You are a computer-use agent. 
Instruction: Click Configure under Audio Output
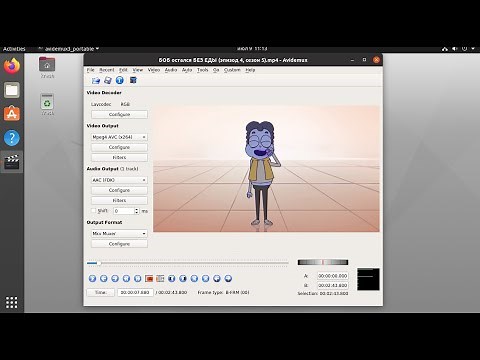119,190
